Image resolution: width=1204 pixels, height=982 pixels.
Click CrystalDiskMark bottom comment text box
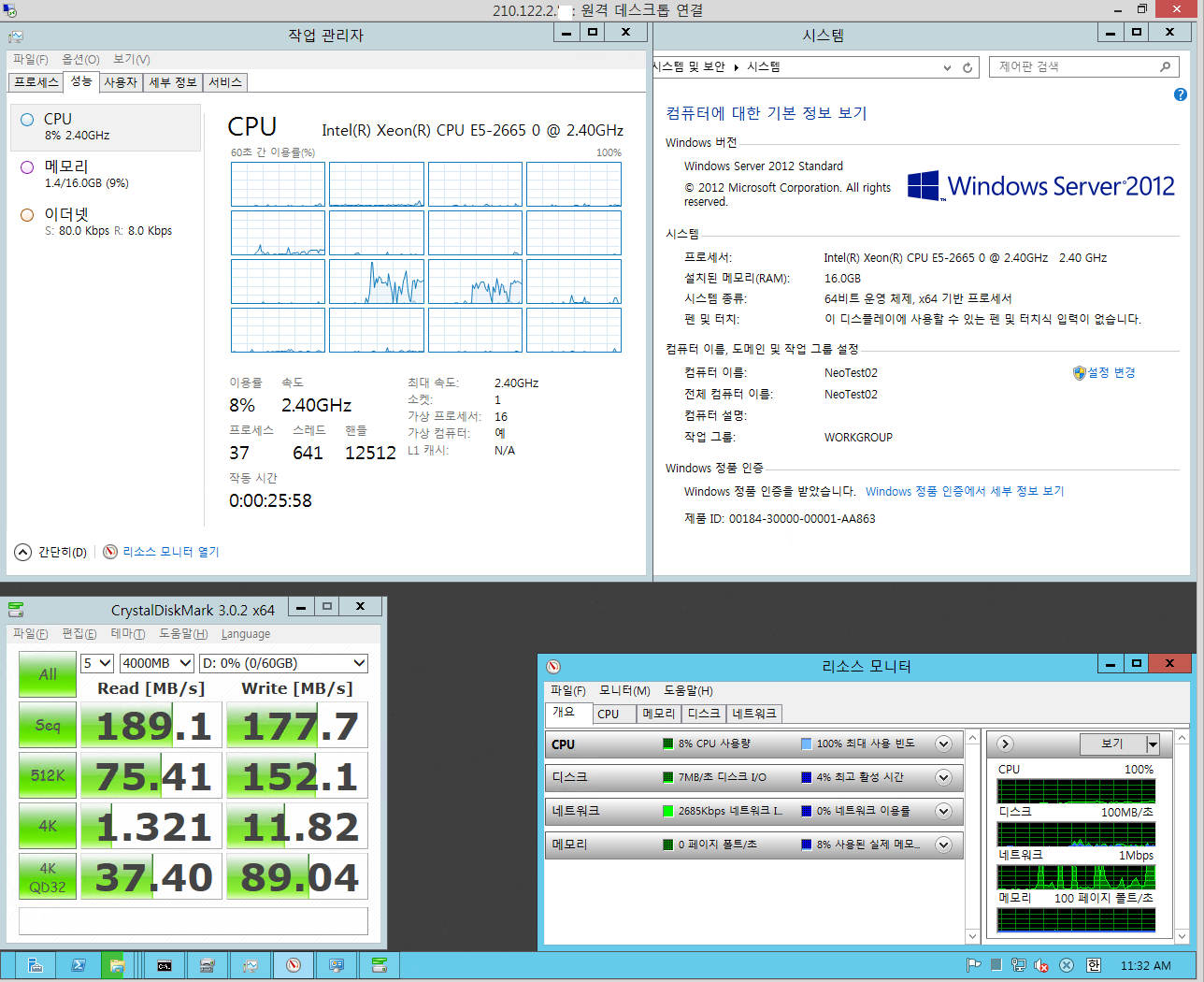tap(193, 921)
